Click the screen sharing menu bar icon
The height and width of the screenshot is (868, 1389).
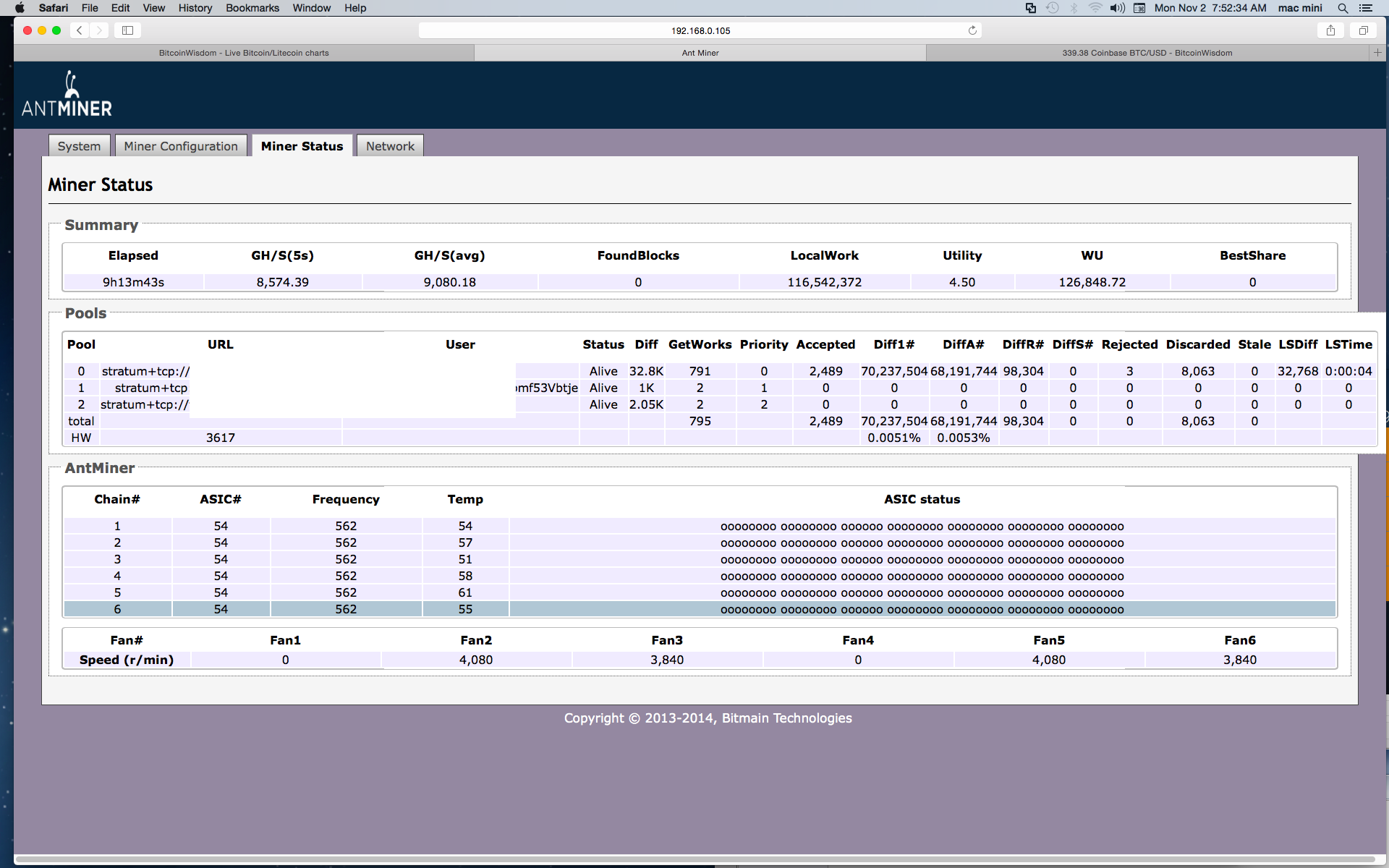tap(1031, 8)
